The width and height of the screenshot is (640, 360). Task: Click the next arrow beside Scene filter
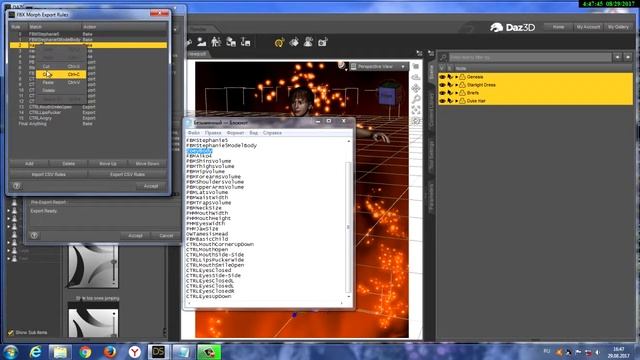pyautogui.click(x=628, y=57)
